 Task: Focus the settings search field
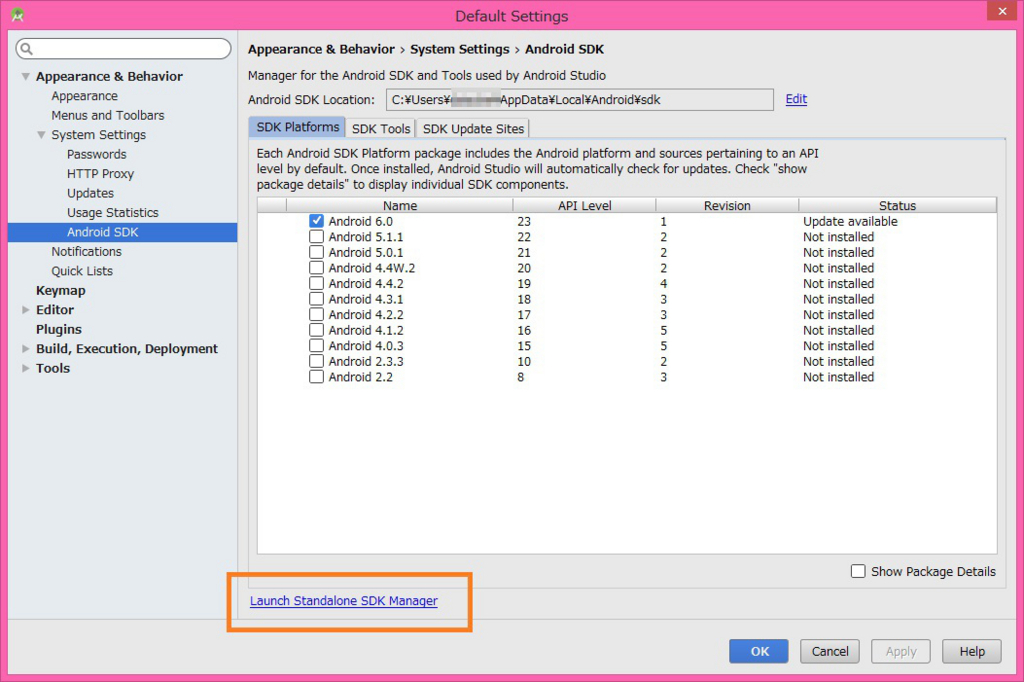coord(123,48)
